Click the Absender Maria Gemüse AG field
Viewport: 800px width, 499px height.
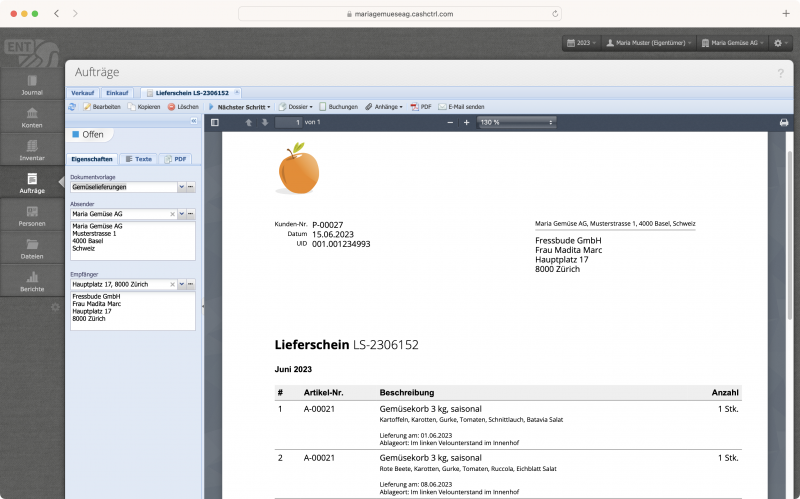click(119, 214)
